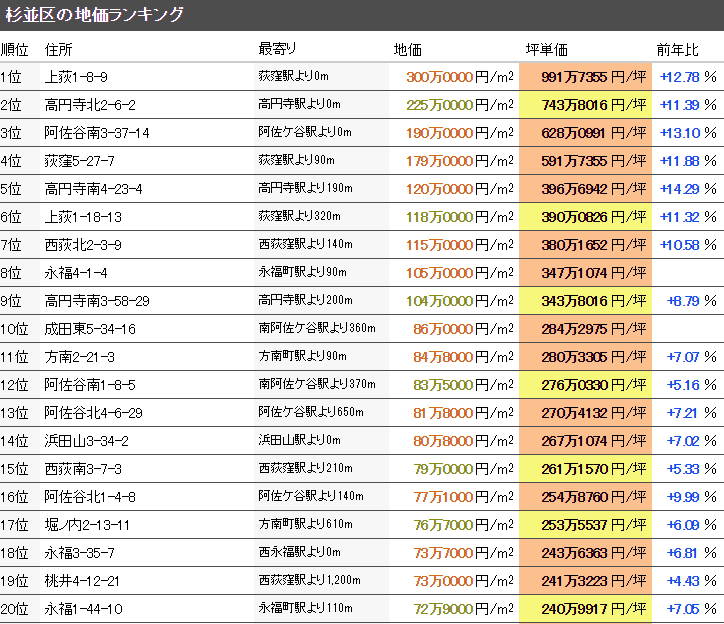The height and width of the screenshot is (624, 724).
Task: Open the 浜田山3-34-2 address link
Action: coord(87,441)
